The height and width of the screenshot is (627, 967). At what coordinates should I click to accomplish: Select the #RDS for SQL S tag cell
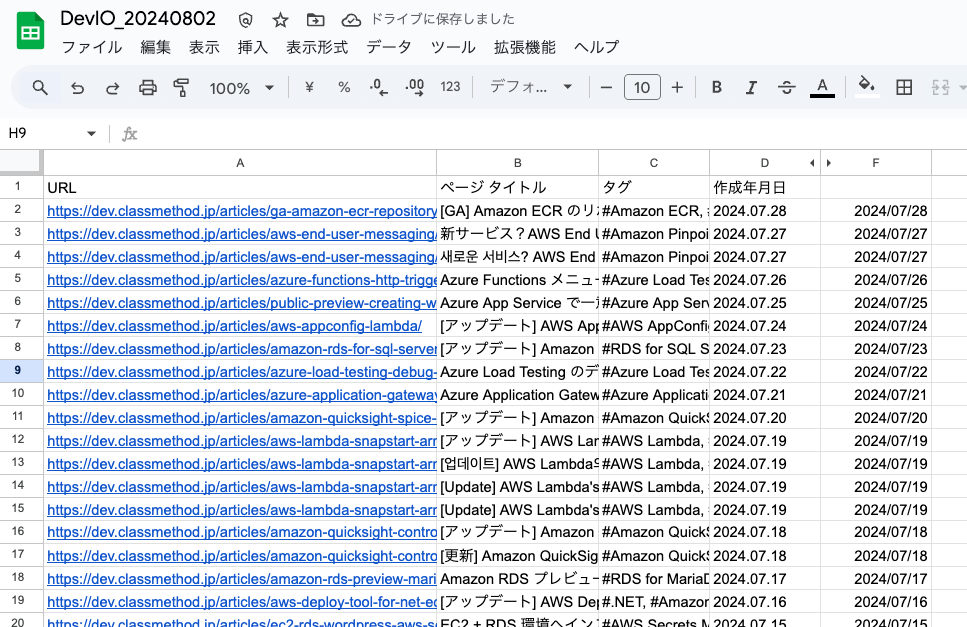pos(654,349)
